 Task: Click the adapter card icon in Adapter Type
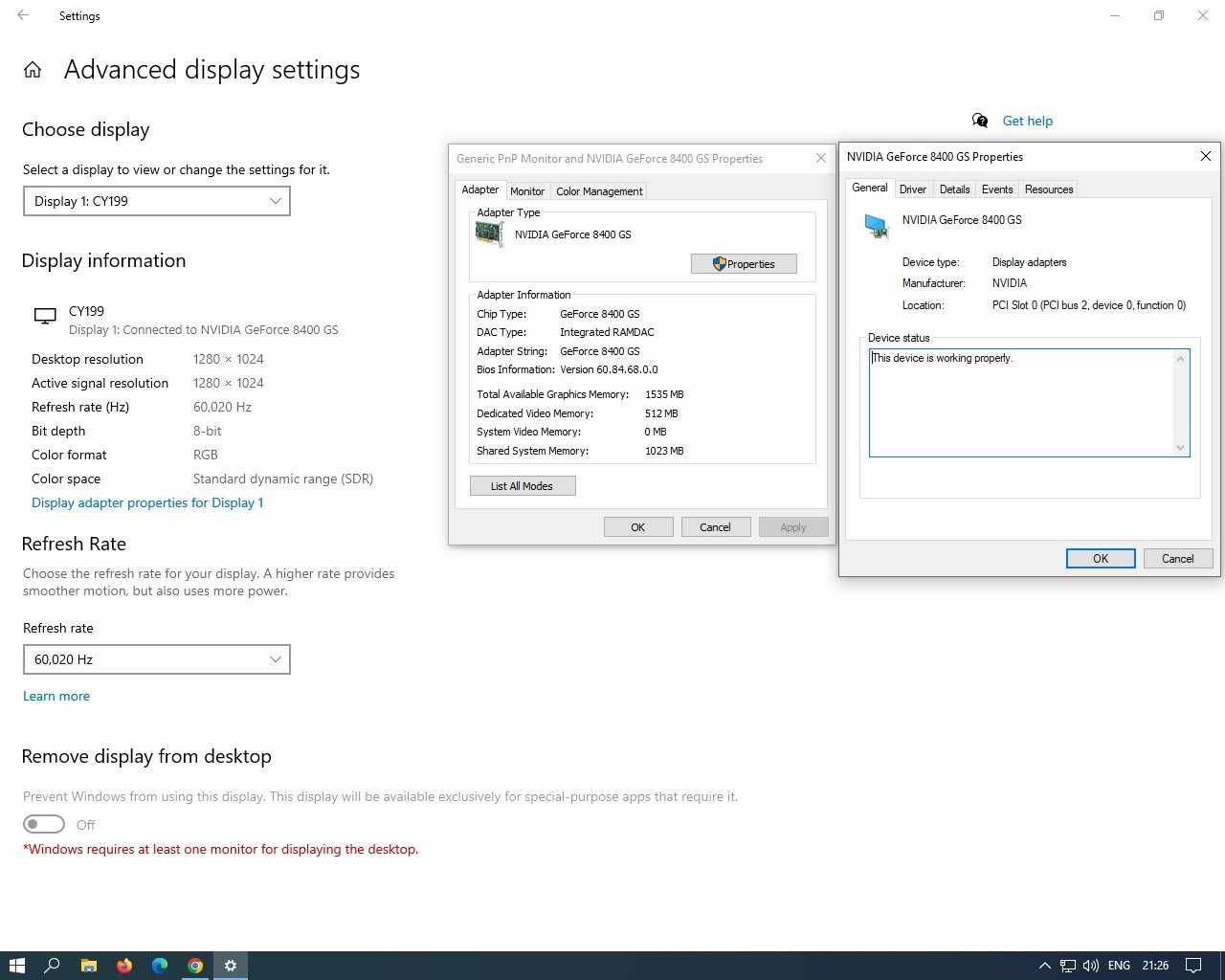pyautogui.click(x=489, y=234)
